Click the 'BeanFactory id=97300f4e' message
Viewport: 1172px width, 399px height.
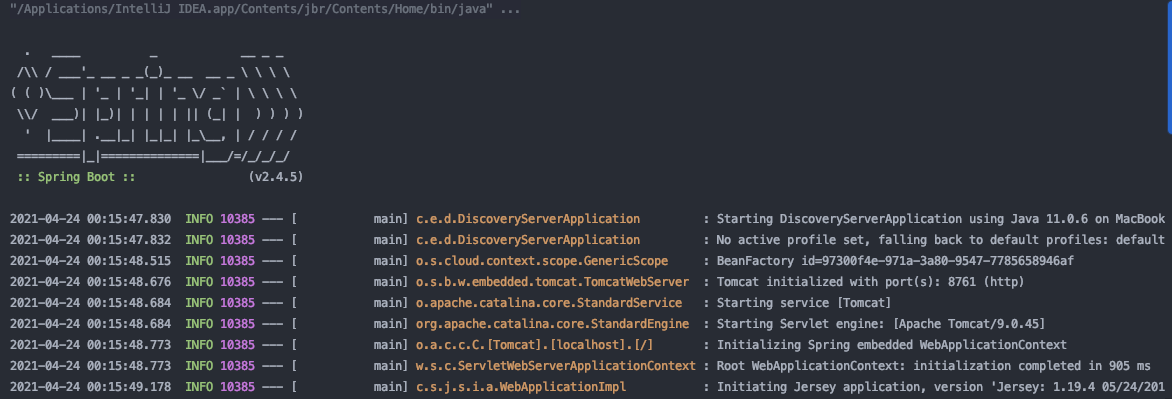(x=895, y=261)
